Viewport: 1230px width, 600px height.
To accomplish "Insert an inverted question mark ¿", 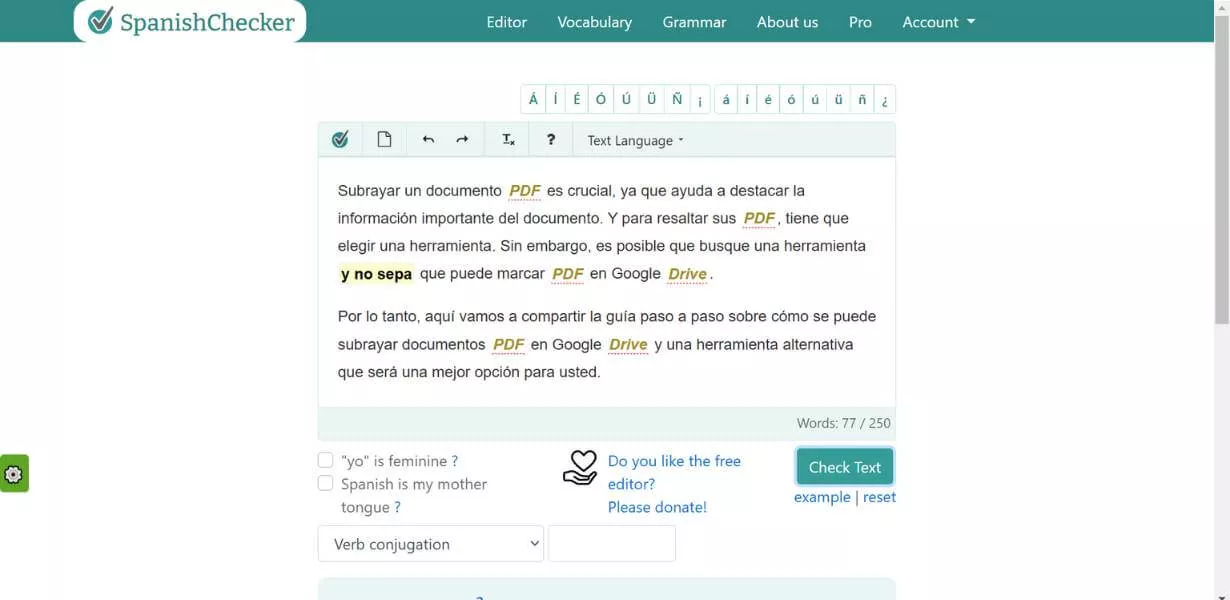I will tap(884, 99).
